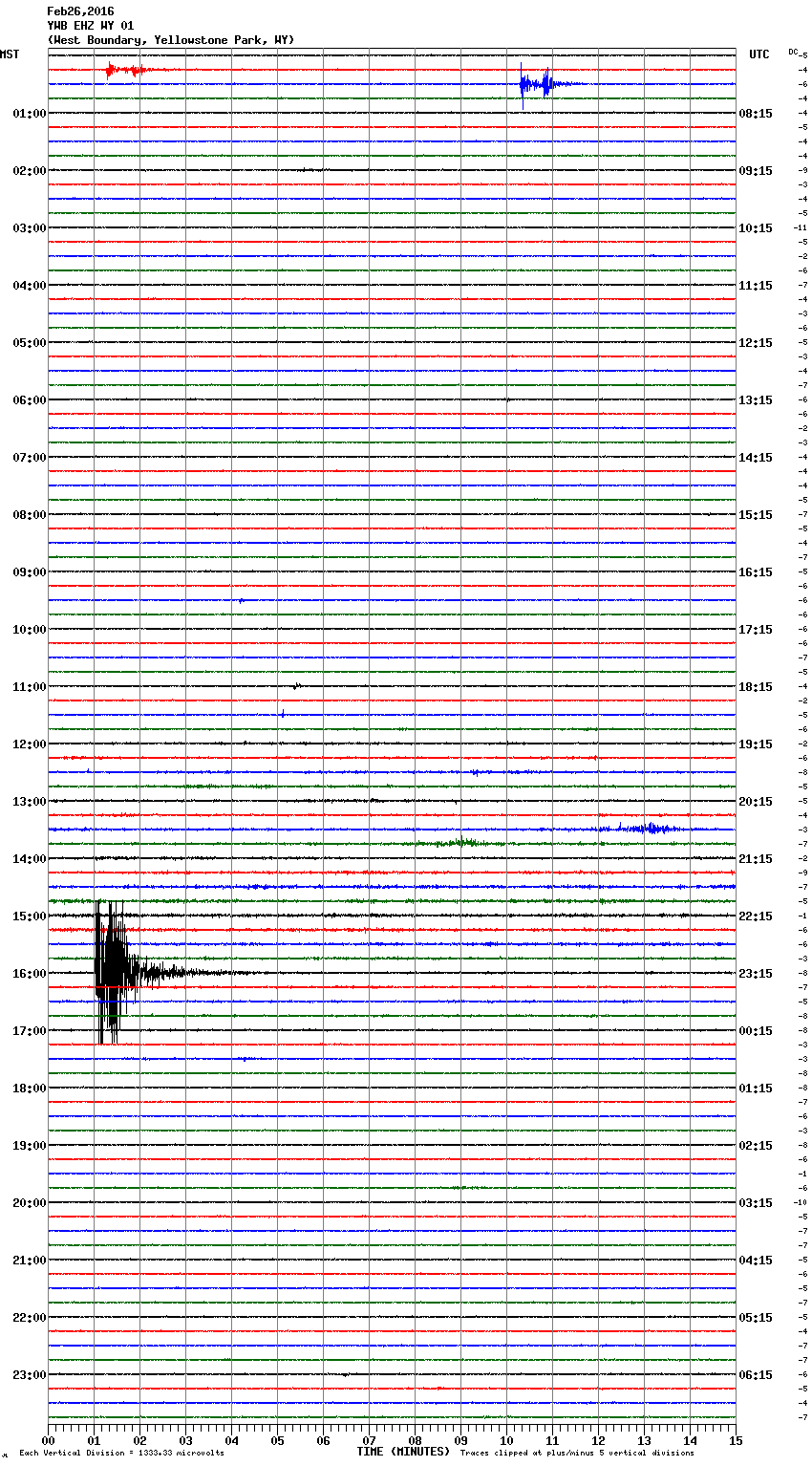Select the 07:00 MST time label
812x1466 pixels.
[x=30, y=458]
